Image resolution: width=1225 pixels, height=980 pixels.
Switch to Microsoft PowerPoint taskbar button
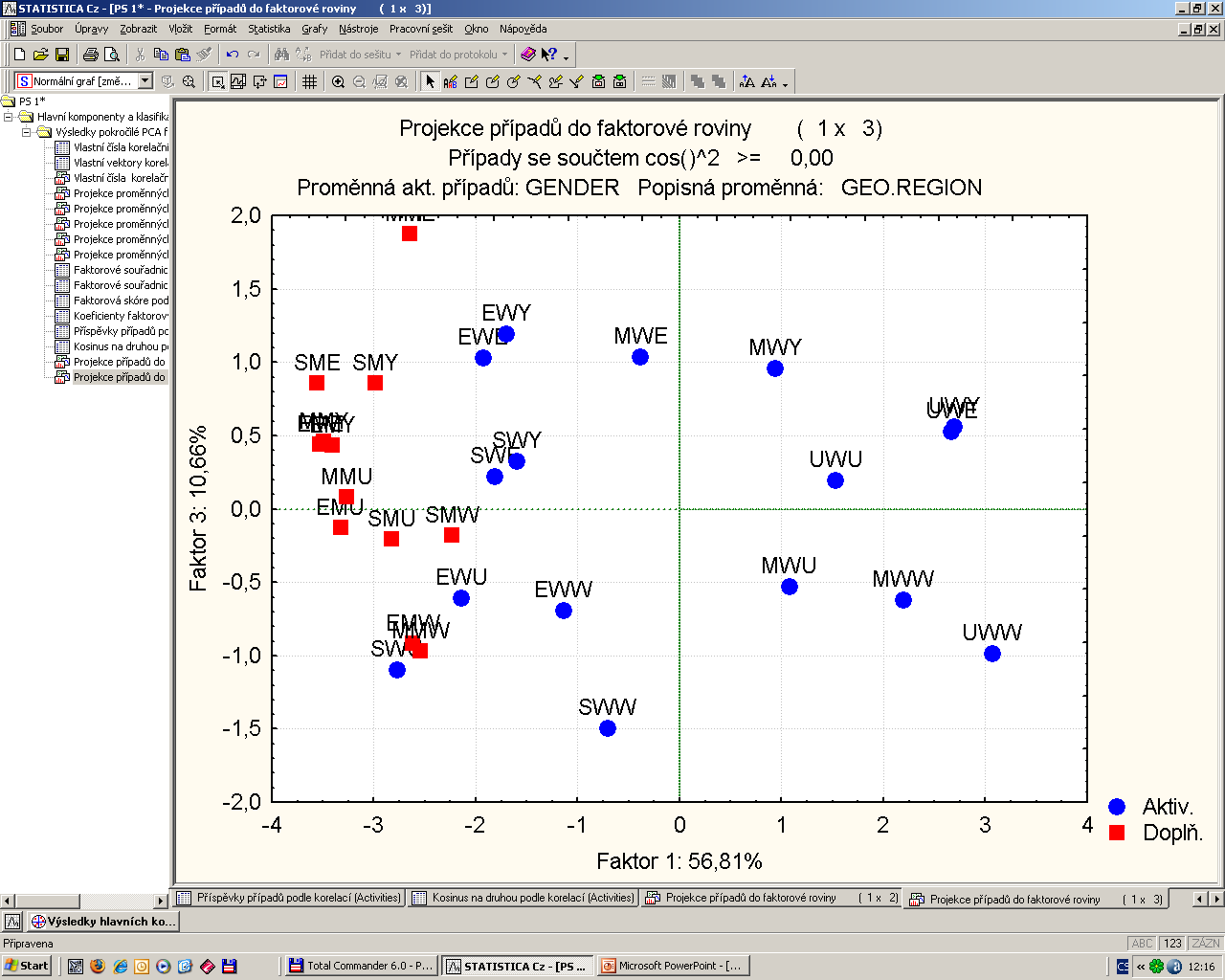point(673,966)
